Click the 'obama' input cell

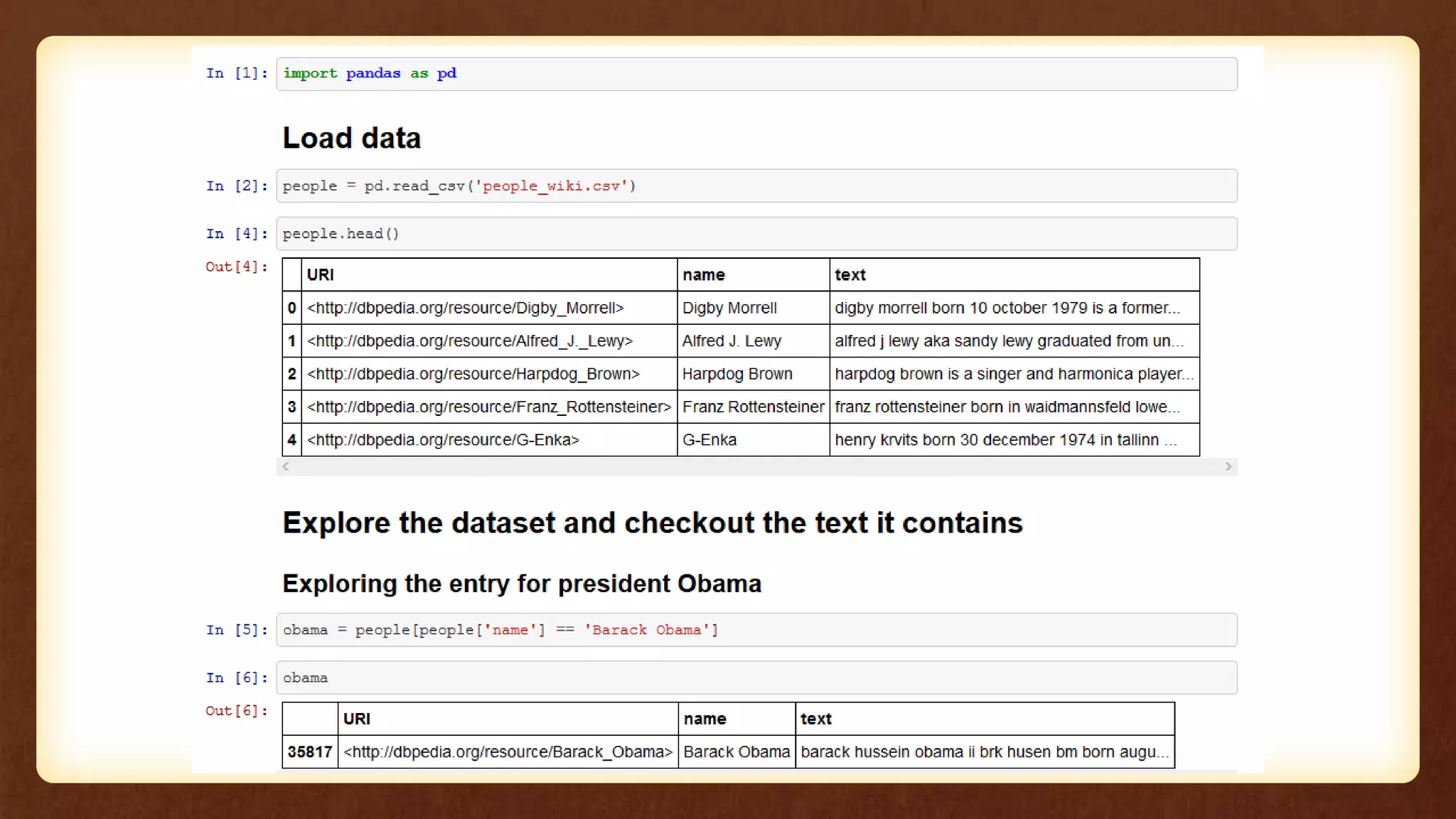(x=756, y=678)
